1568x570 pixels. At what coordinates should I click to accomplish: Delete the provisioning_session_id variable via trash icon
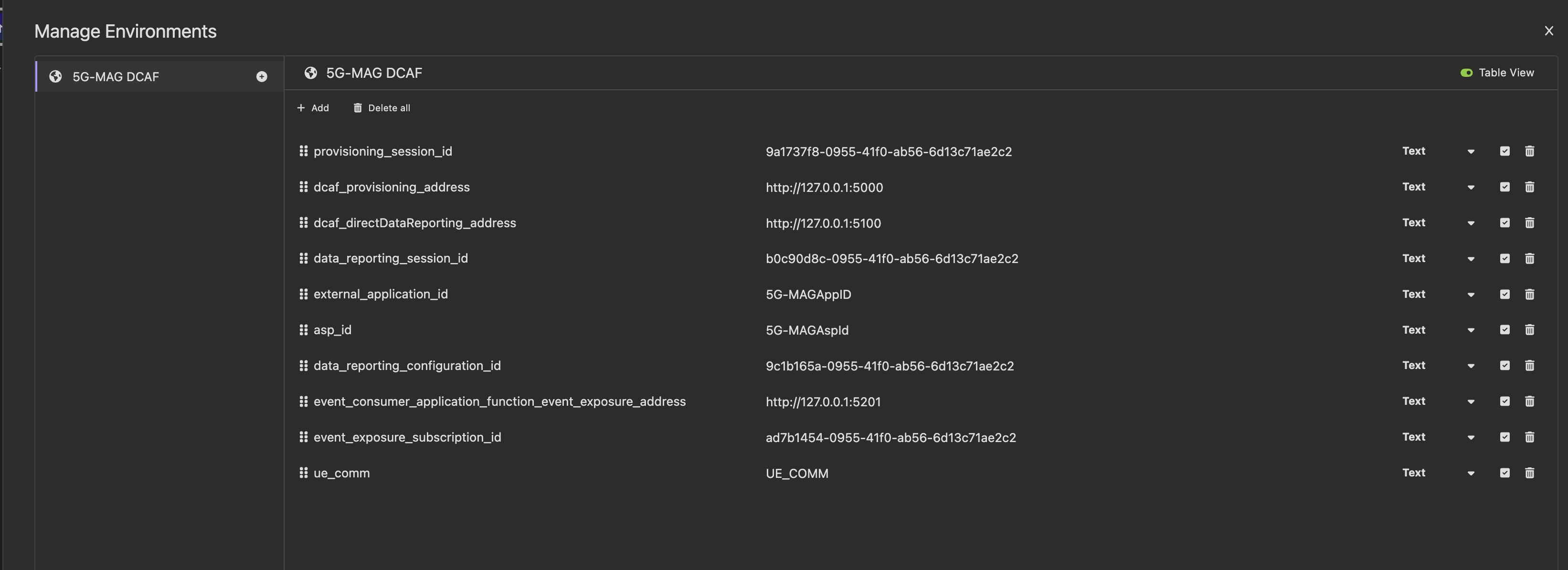click(x=1529, y=151)
